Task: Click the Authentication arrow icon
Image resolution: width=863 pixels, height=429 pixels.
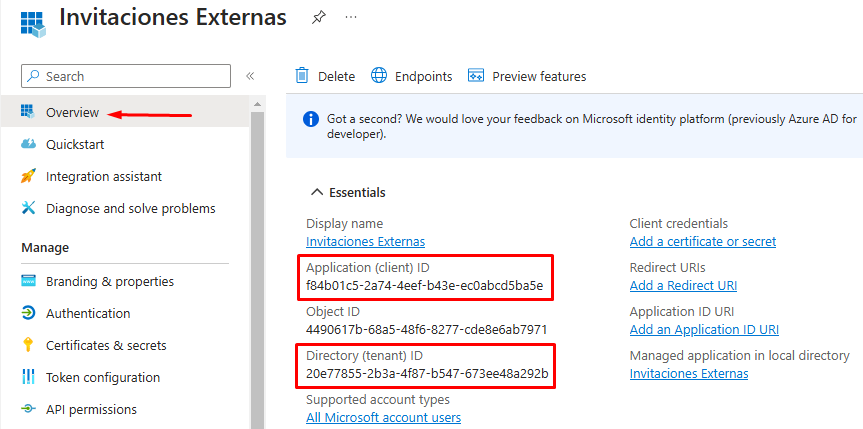Action: coord(28,313)
